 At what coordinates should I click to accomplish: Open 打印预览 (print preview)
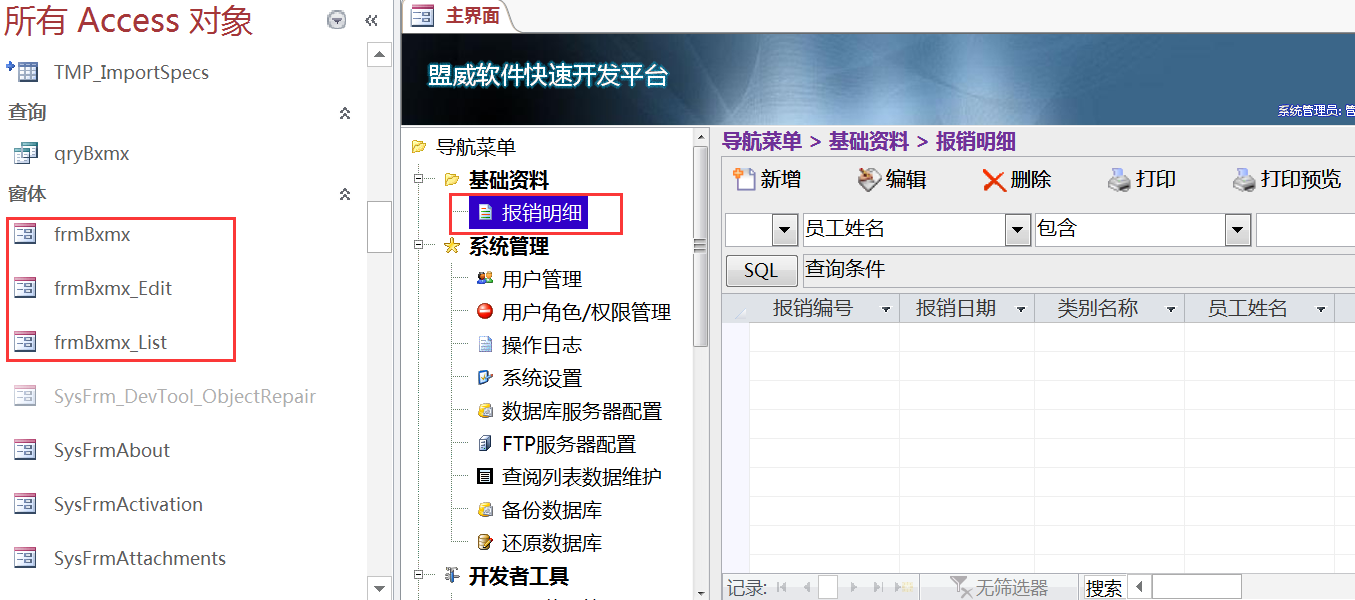coord(1286,179)
